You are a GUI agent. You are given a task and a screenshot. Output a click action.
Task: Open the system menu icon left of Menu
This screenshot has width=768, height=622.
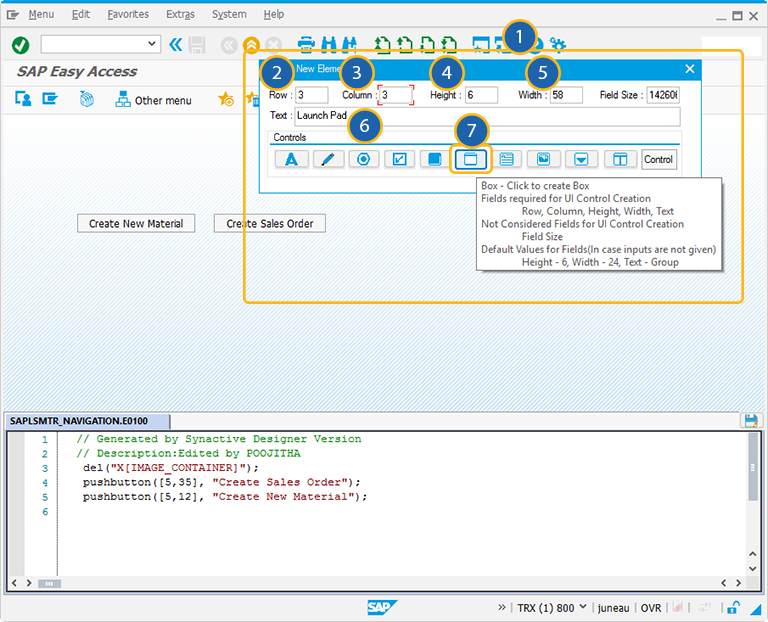pyautogui.click(x=13, y=15)
